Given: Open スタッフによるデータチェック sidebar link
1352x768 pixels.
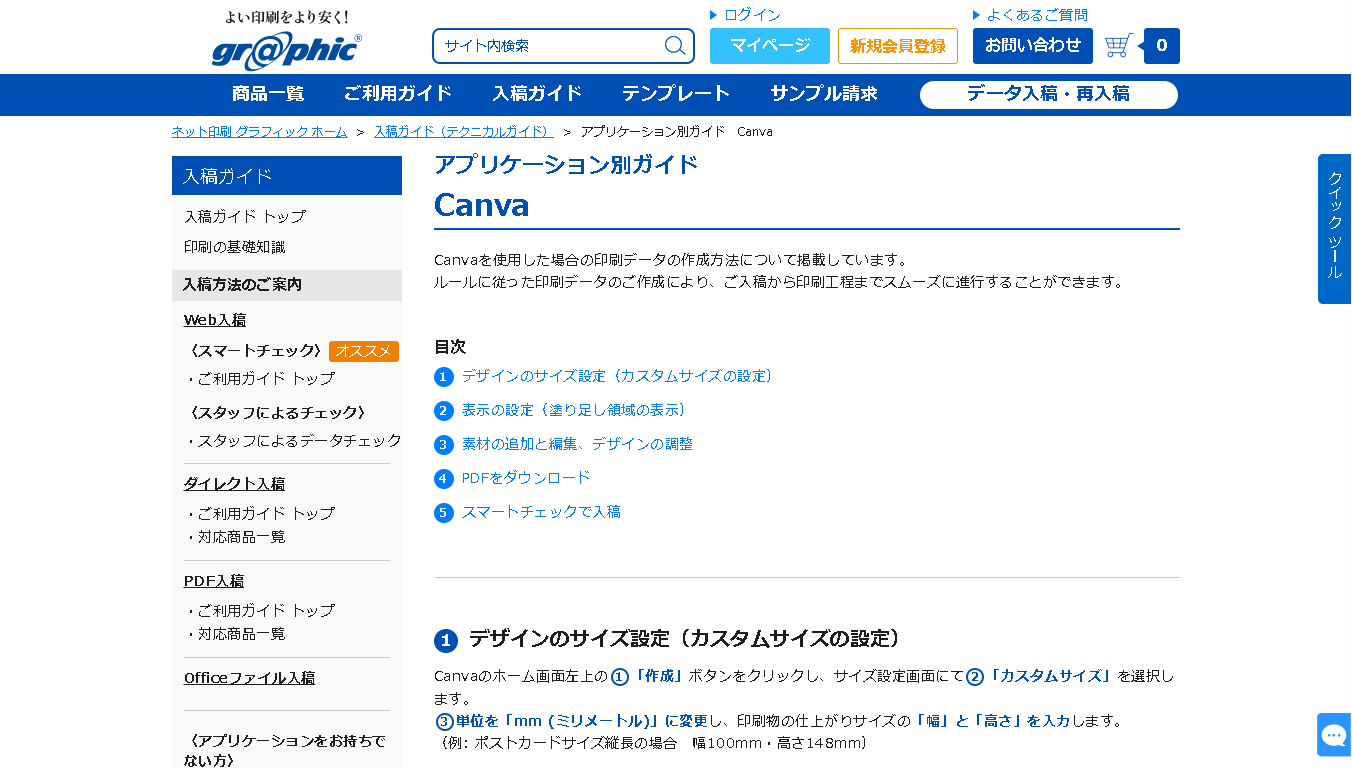Looking at the screenshot, I should click(x=299, y=441).
